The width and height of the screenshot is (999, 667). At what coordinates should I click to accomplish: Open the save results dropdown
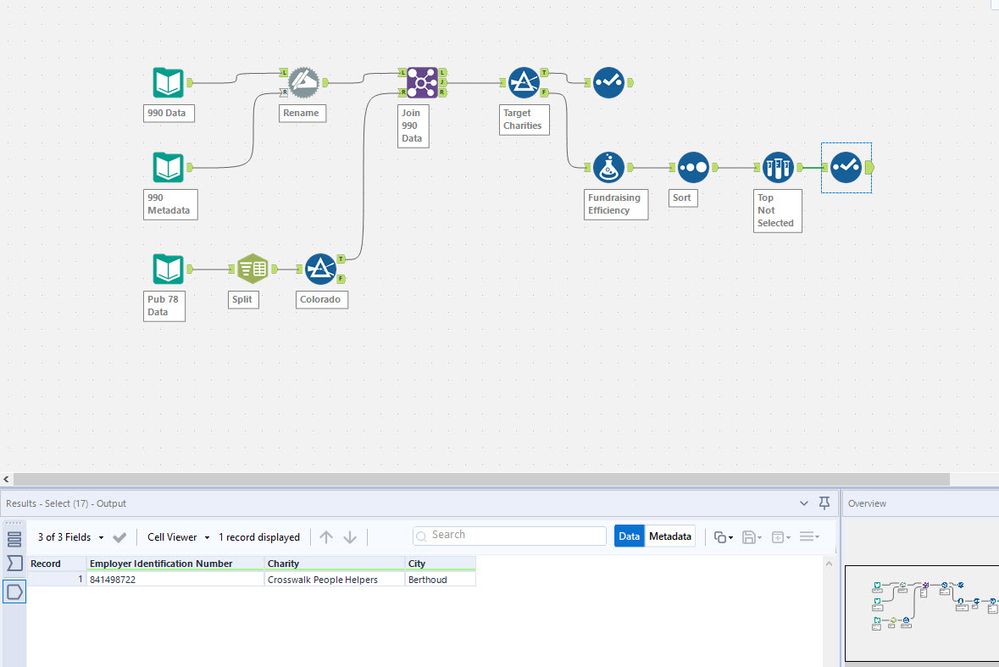point(752,537)
